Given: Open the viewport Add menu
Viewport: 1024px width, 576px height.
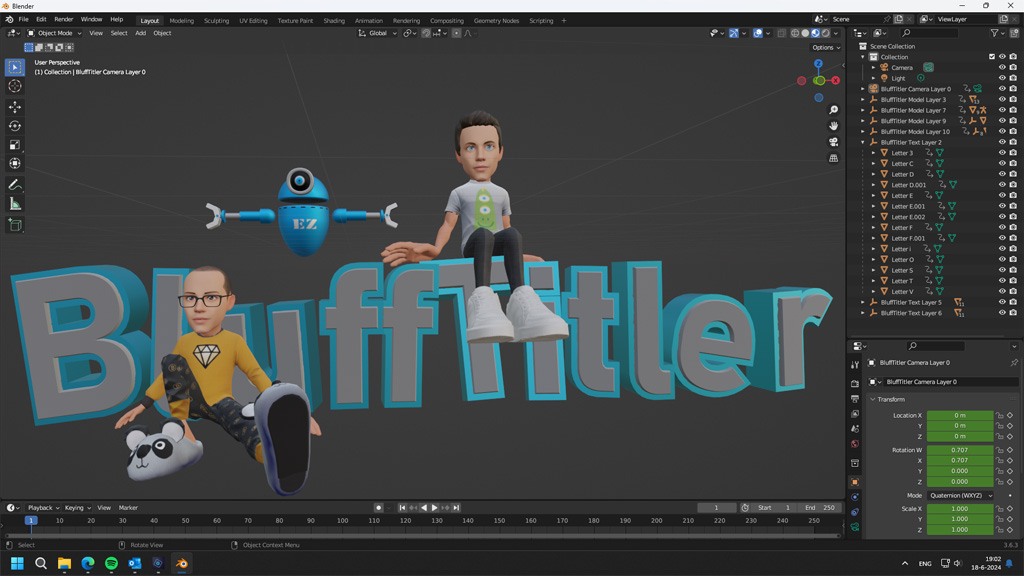Looking at the screenshot, I should [x=140, y=33].
